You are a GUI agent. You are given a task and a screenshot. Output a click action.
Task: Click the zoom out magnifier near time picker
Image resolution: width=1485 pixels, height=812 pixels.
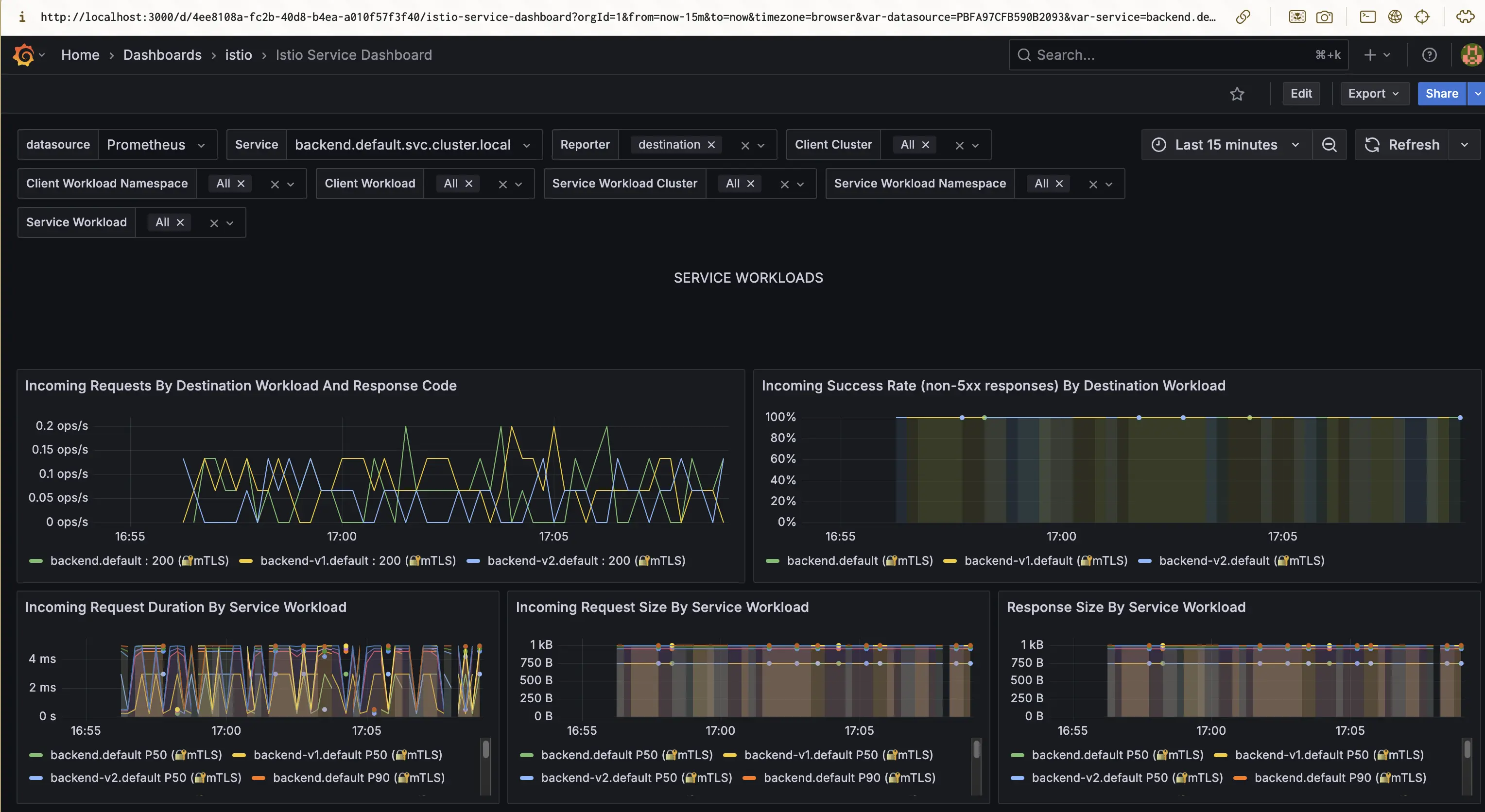tap(1330, 145)
